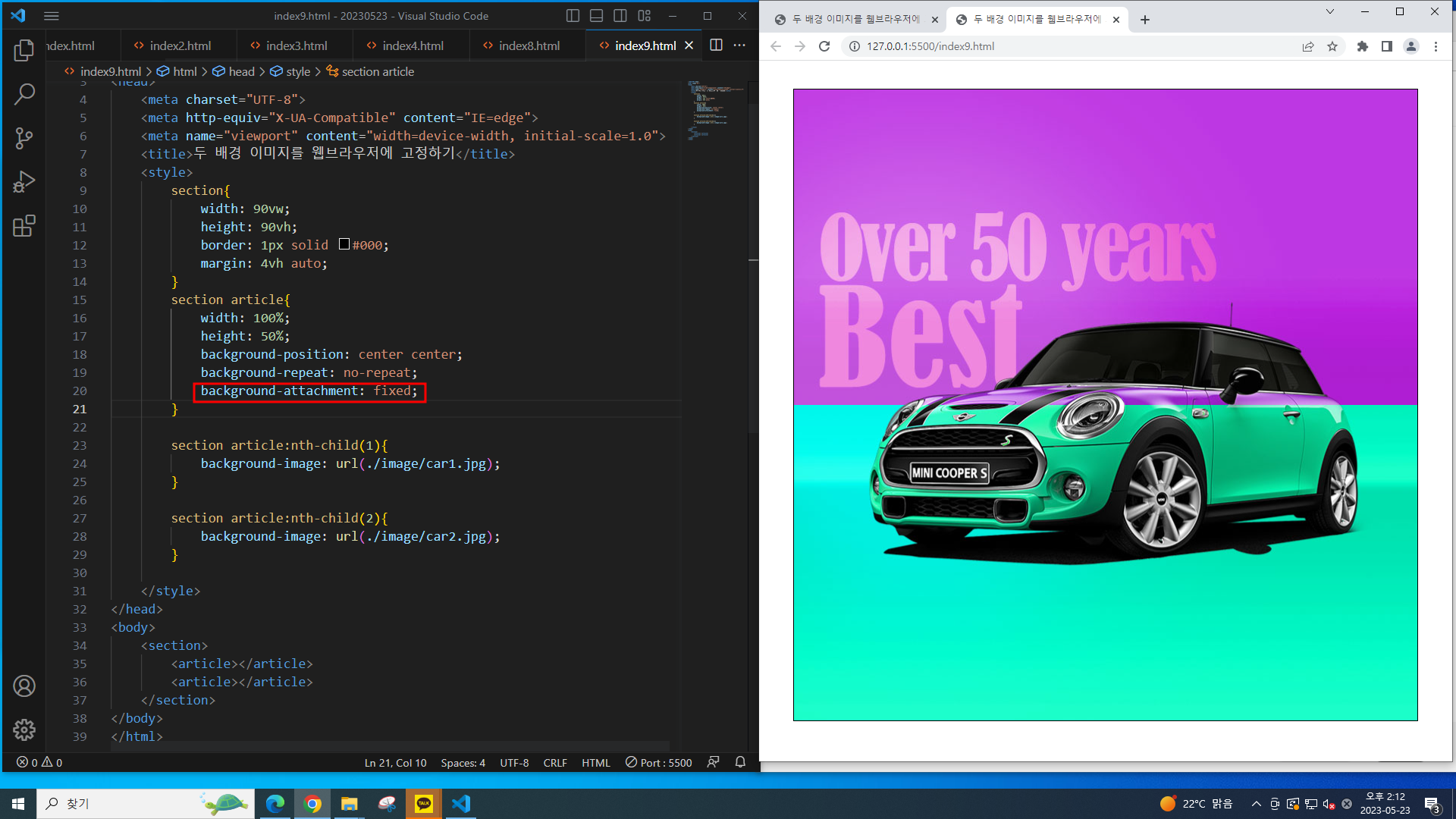Screen dimensions: 1456x819
Task: View site information icon in address bar
Action: pyautogui.click(x=854, y=46)
